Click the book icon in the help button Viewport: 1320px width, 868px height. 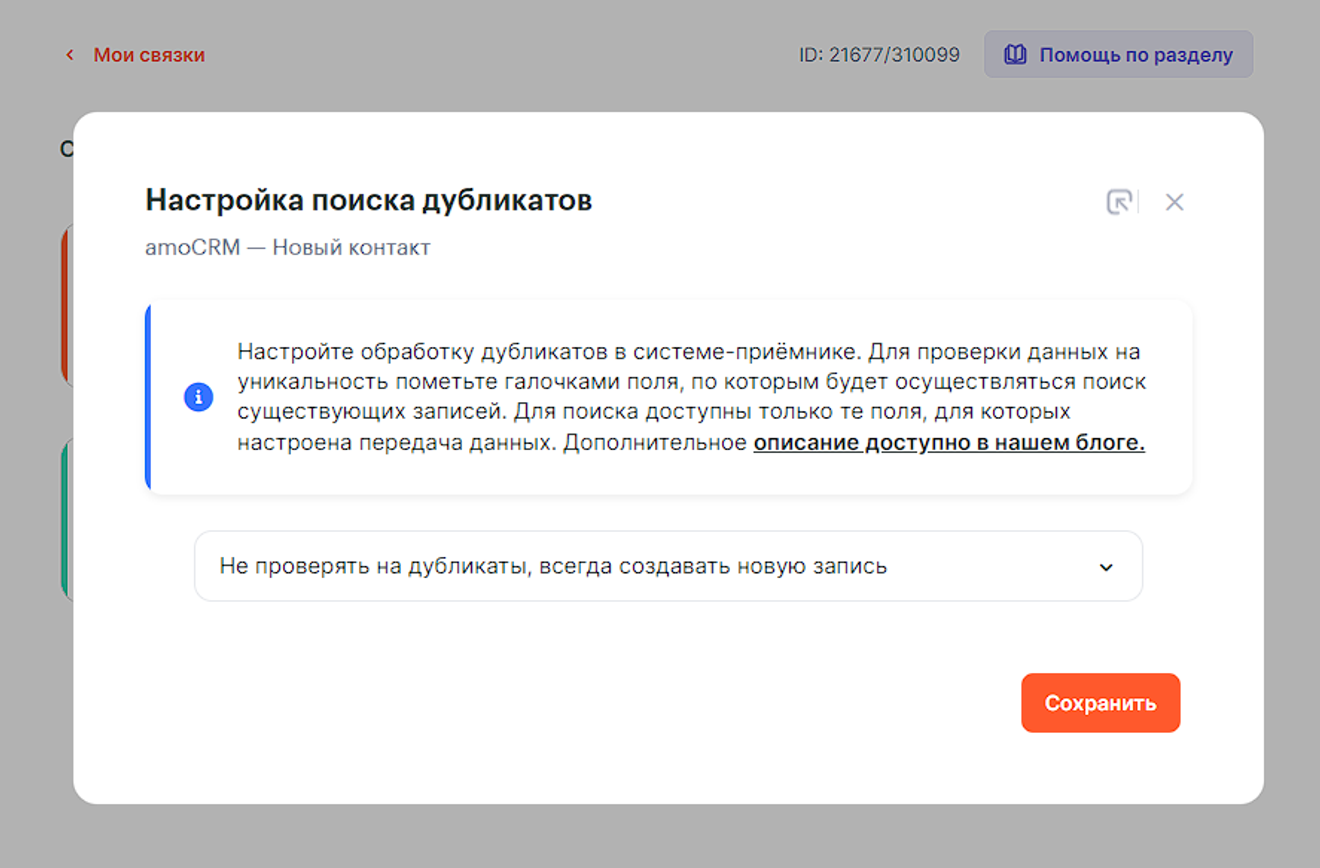tap(1015, 55)
